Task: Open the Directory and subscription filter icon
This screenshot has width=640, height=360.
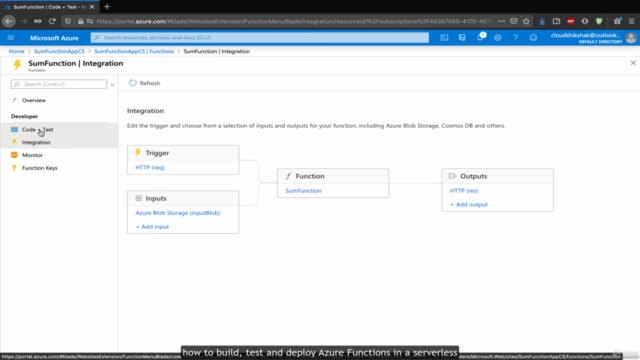Action: (462, 38)
